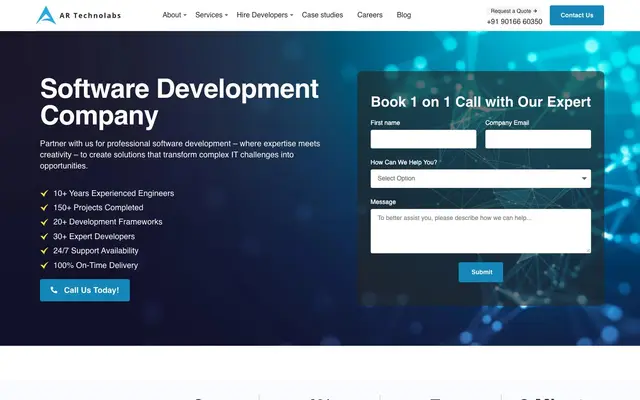This screenshot has width=640, height=400.
Task: Focus the Company Email field
Action: [538, 139]
